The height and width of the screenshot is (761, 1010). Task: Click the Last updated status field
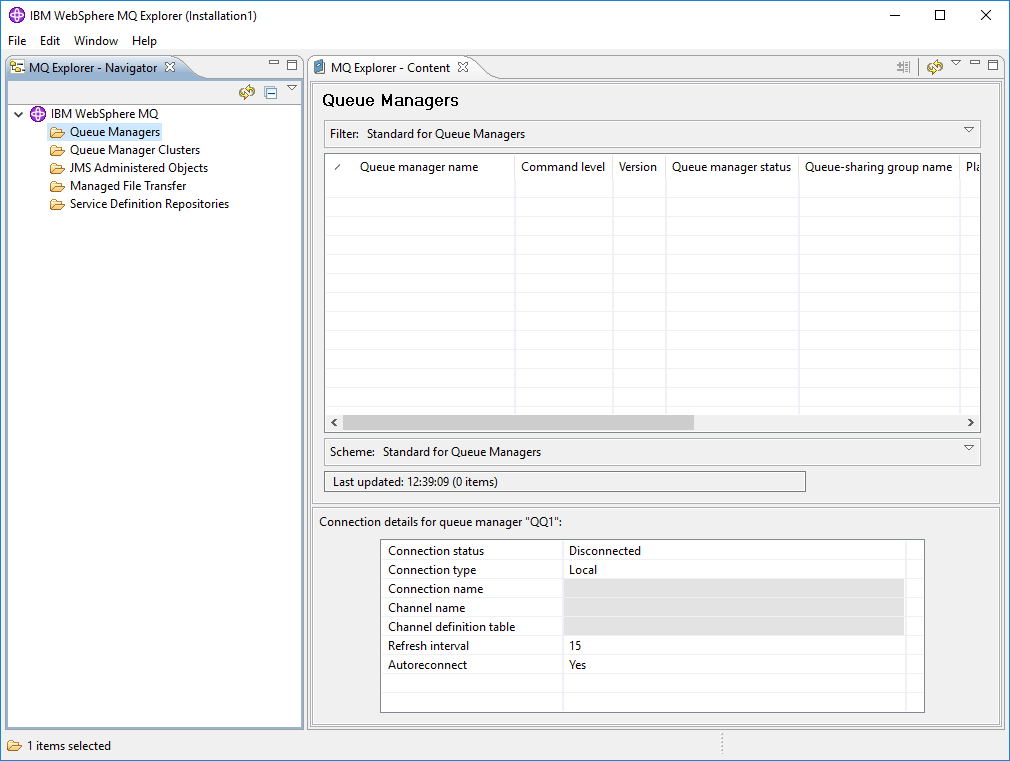tap(565, 482)
